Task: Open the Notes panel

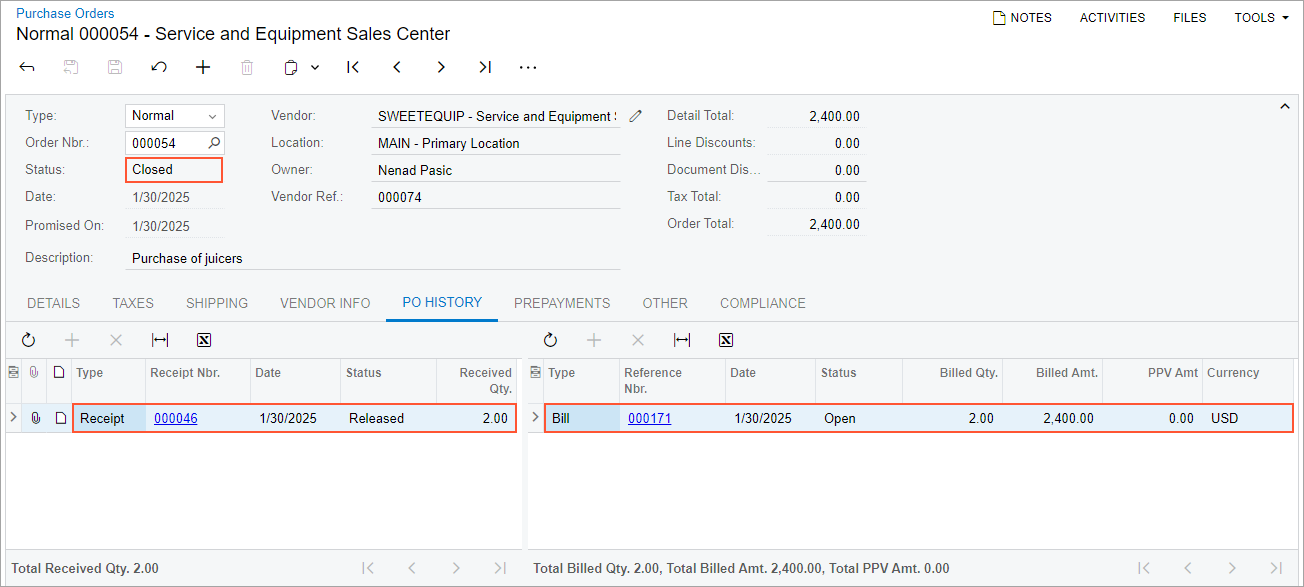Action: click(1022, 17)
